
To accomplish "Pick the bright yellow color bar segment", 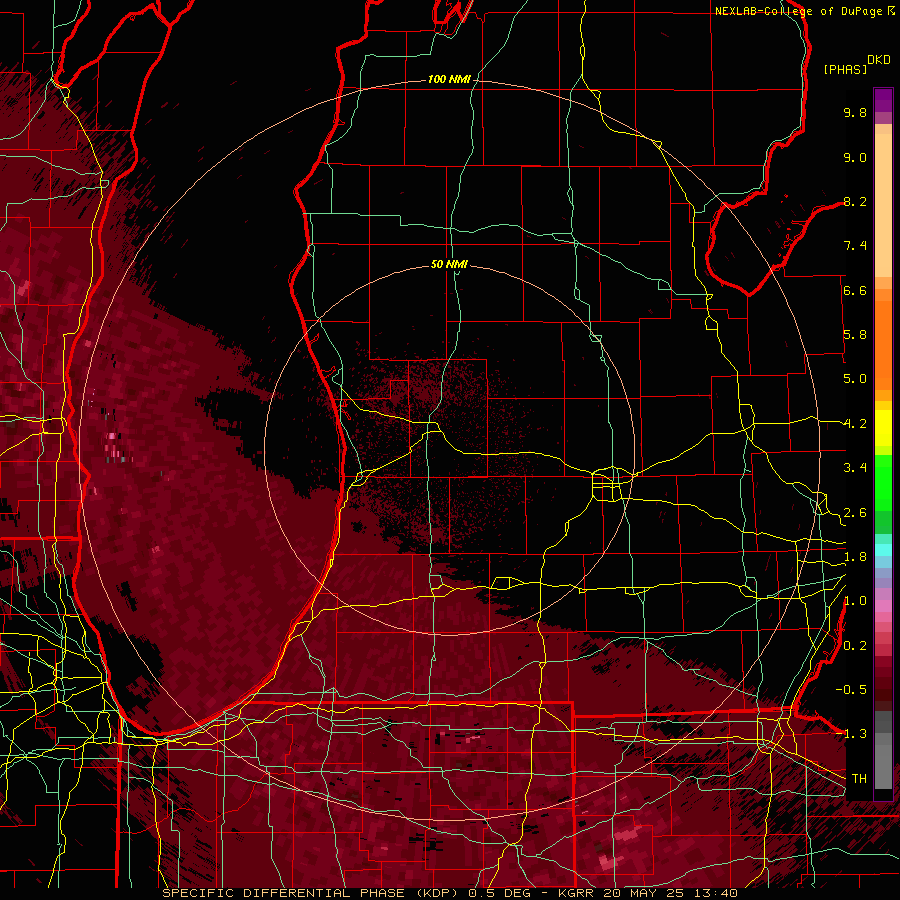I will (883, 428).
